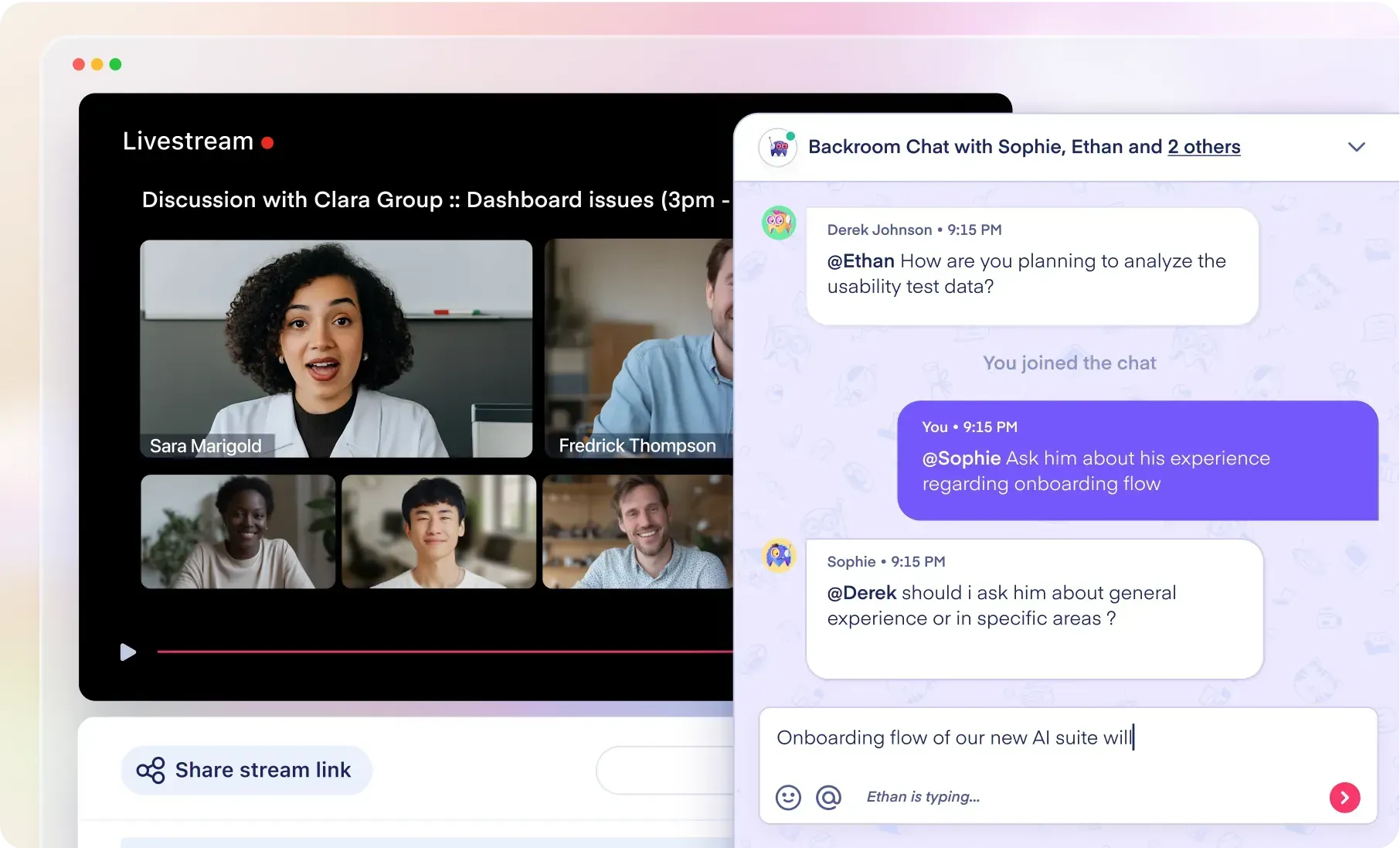Select the young man in white shirt tile

click(439, 532)
